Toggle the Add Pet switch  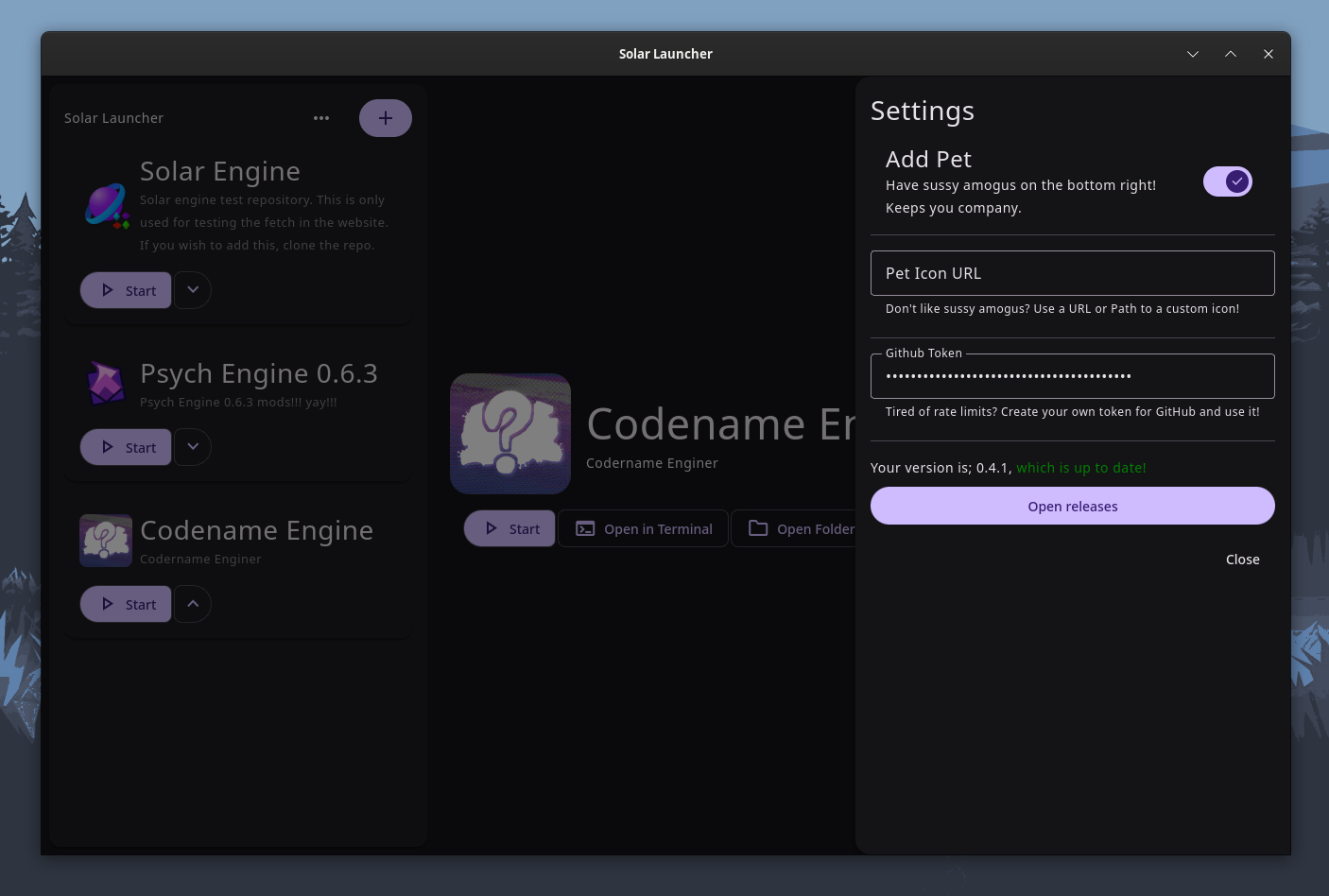1227,181
